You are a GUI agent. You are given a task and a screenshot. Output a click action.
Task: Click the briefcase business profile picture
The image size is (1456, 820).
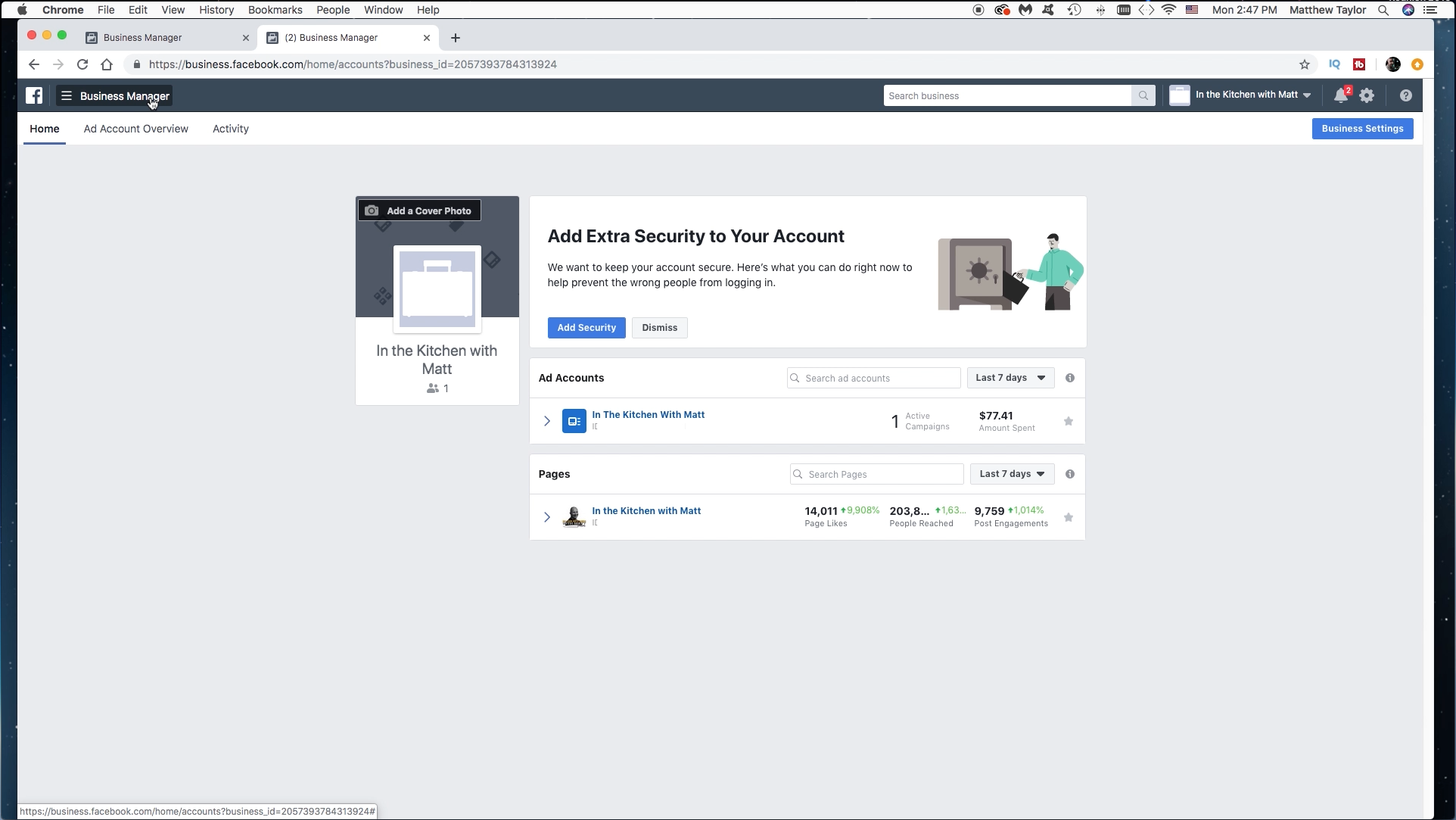click(x=437, y=289)
